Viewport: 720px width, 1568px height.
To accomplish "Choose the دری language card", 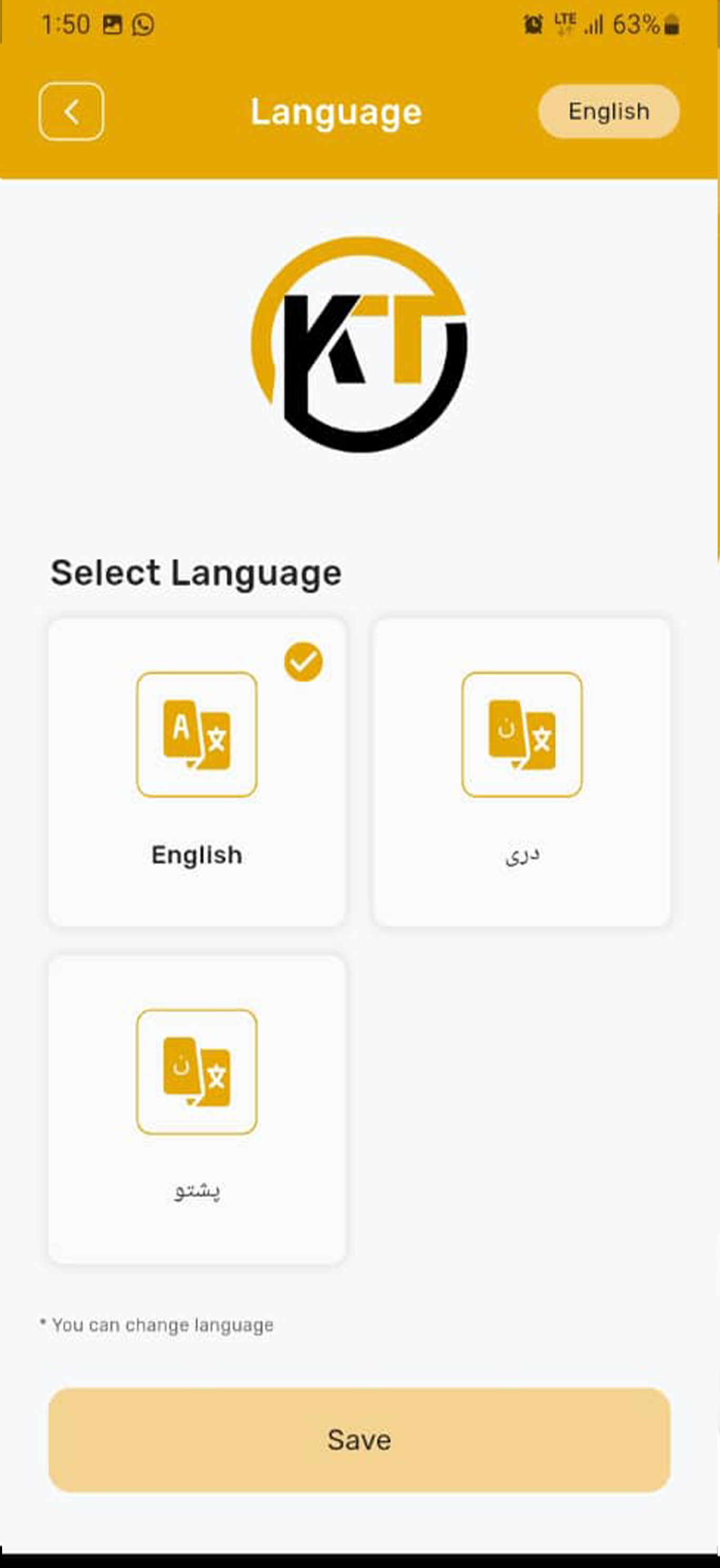I will pos(522,889).
